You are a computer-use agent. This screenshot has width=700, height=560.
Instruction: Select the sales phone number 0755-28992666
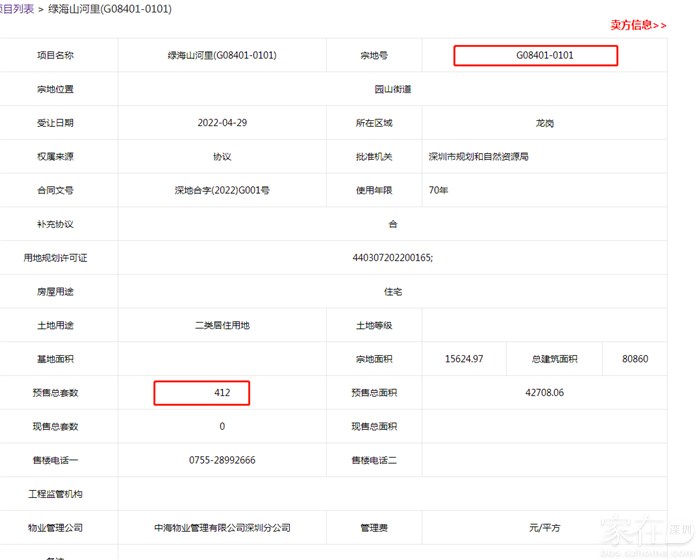(x=222, y=460)
